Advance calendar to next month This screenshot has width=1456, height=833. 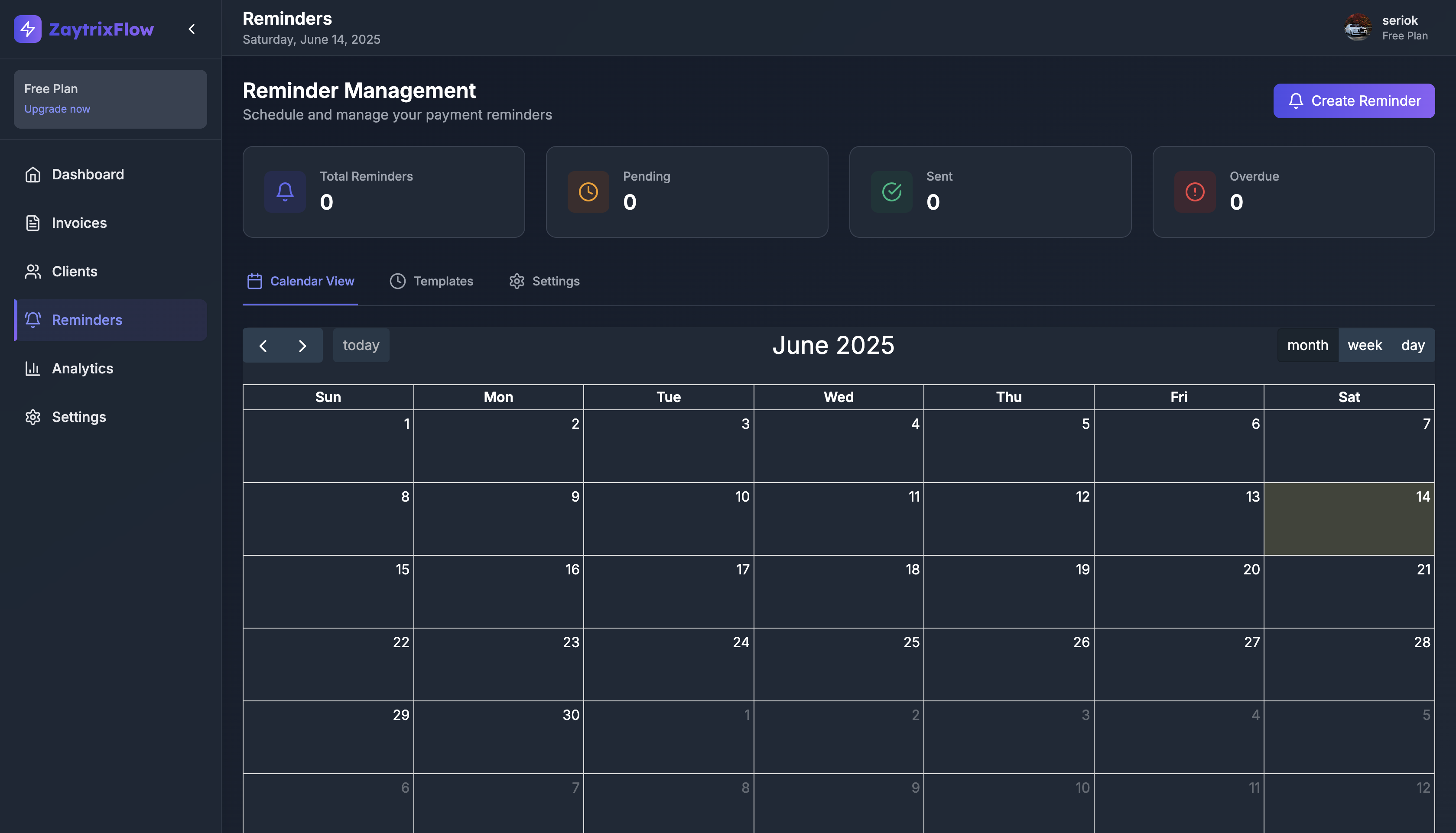[x=302, y=346]
